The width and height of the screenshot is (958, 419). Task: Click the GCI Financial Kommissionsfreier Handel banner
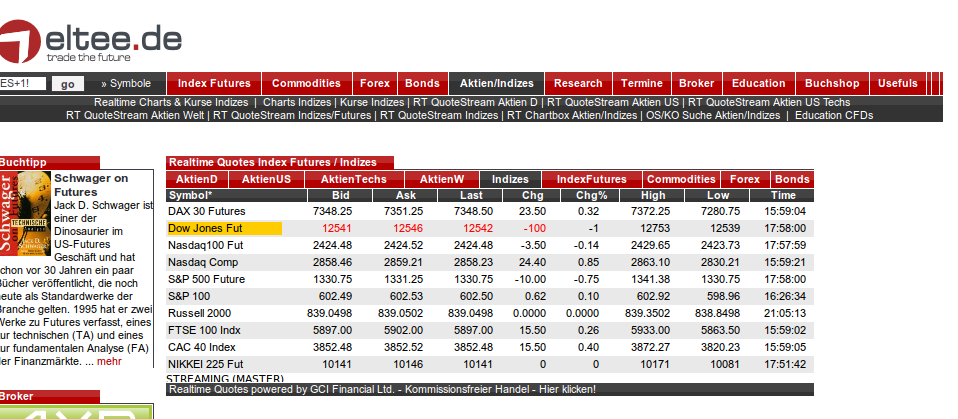tap(490, 389)
